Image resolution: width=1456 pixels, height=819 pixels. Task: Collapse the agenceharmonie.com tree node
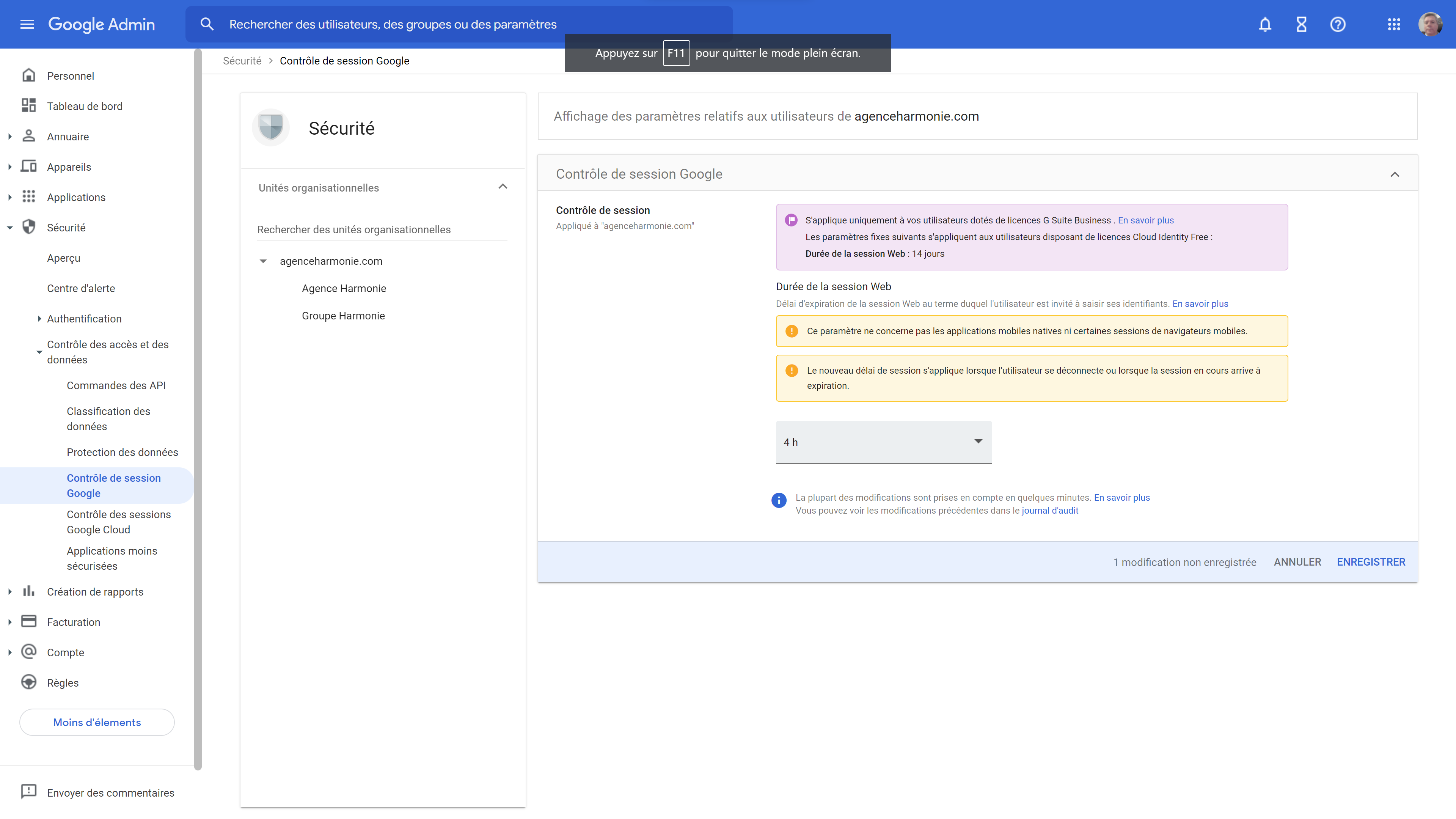263,261
